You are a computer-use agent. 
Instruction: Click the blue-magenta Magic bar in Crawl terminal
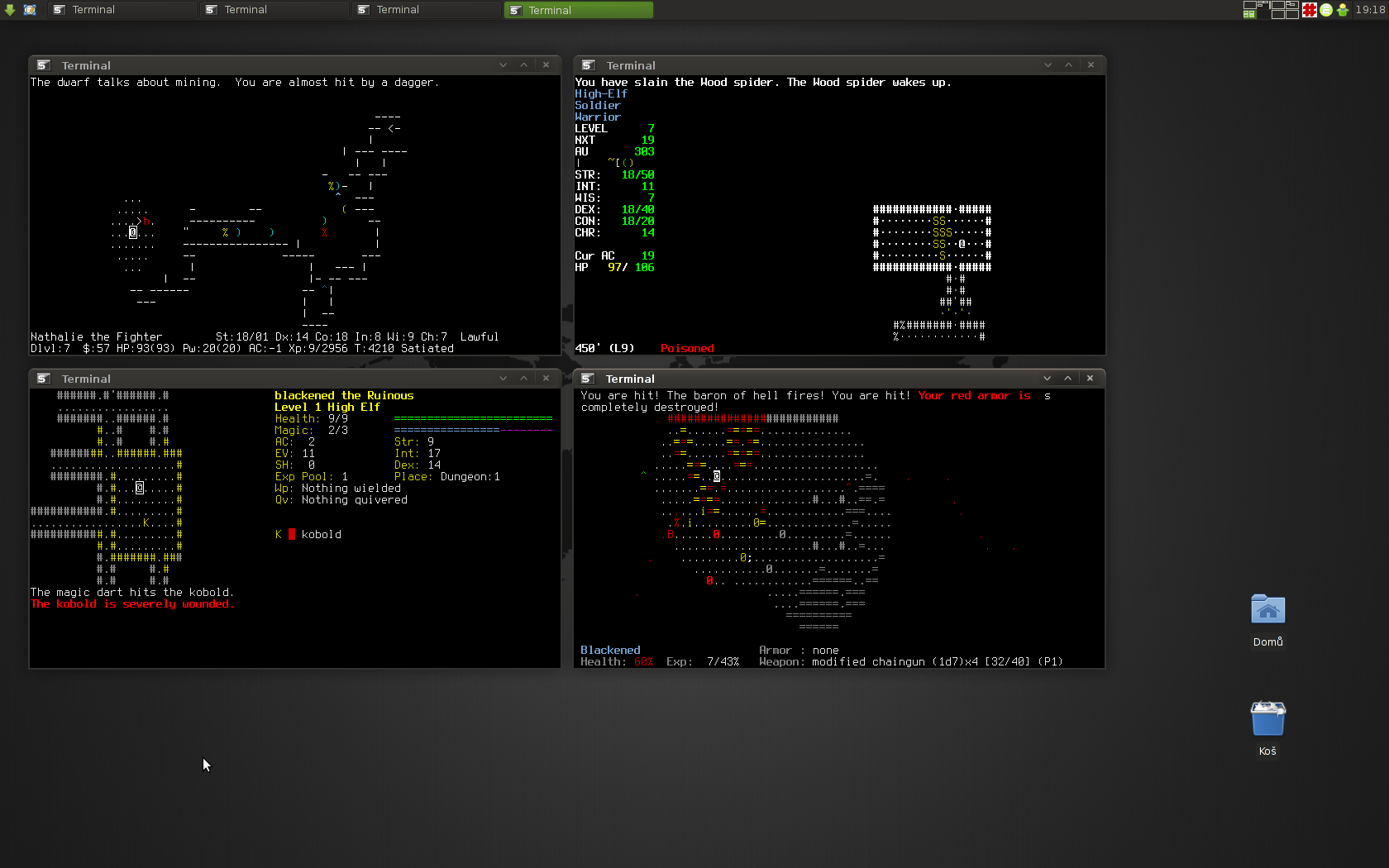coord(473,431)
